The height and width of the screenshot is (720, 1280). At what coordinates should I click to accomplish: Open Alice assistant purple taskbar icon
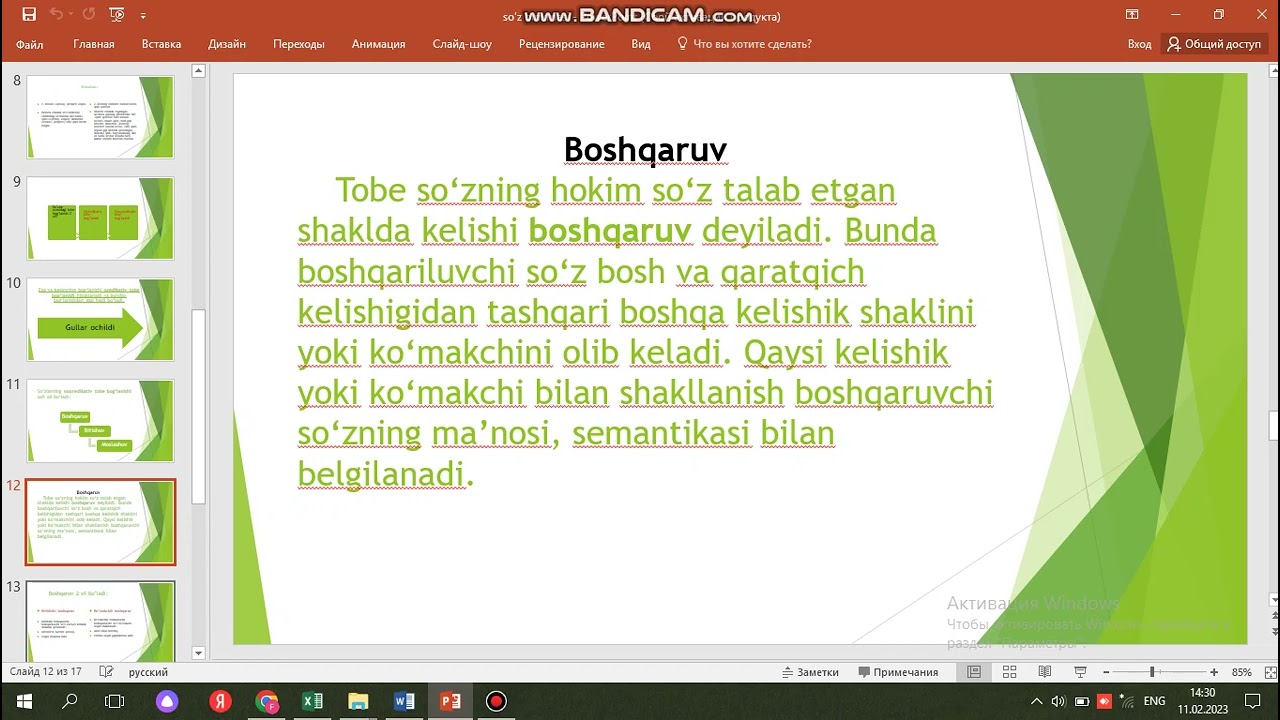(167, 701)
